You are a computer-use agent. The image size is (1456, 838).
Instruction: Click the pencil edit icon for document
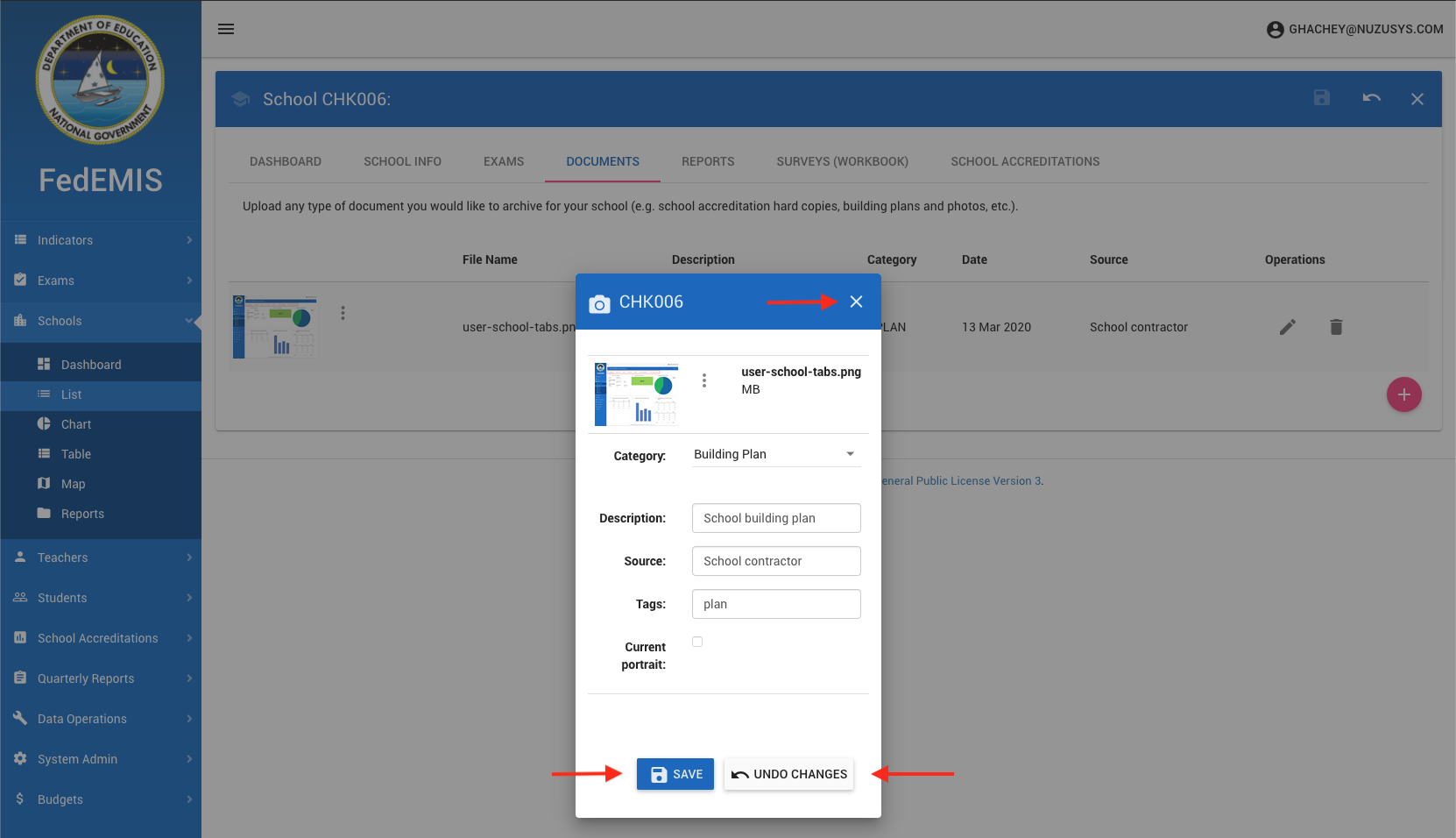point(1287,327)
